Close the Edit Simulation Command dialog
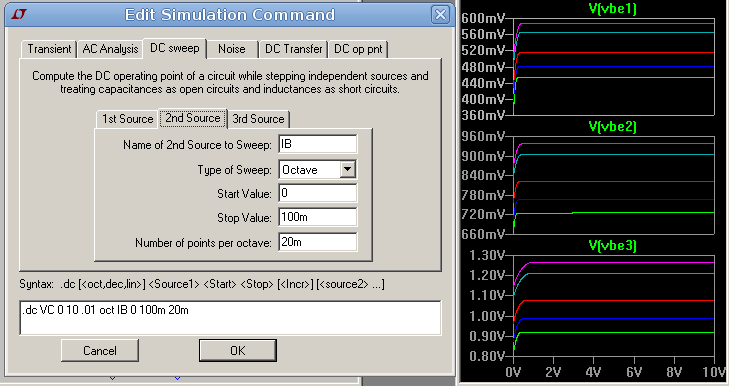The image size is (729, 386). 440,15
